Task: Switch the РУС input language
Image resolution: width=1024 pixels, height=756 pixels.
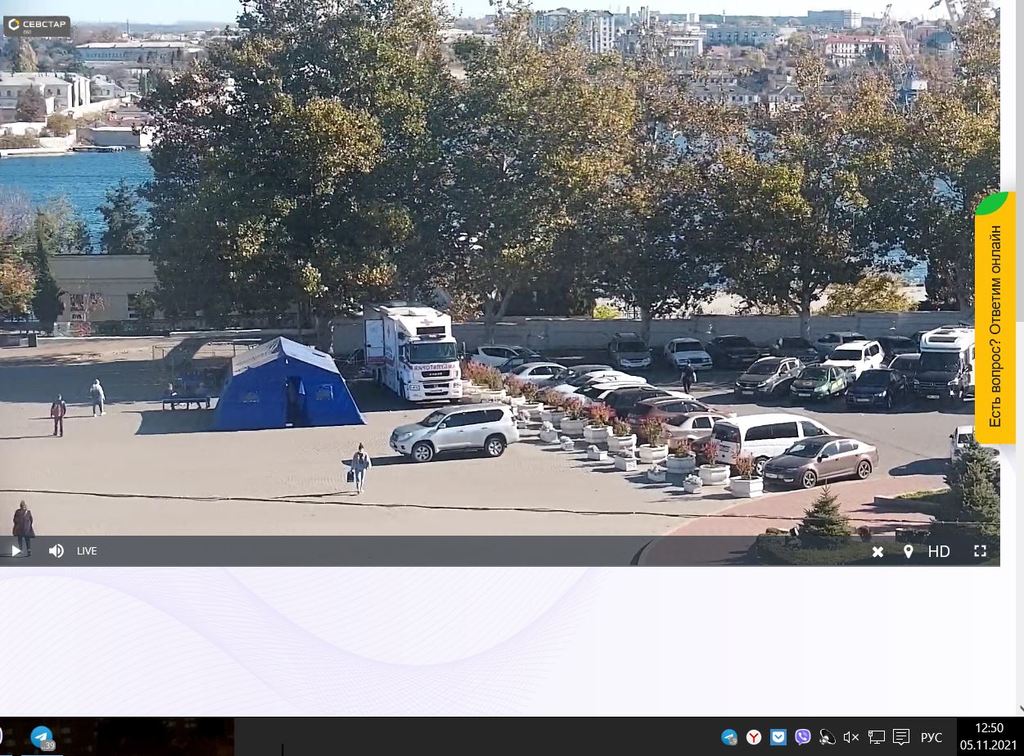Action: point(931,737)
